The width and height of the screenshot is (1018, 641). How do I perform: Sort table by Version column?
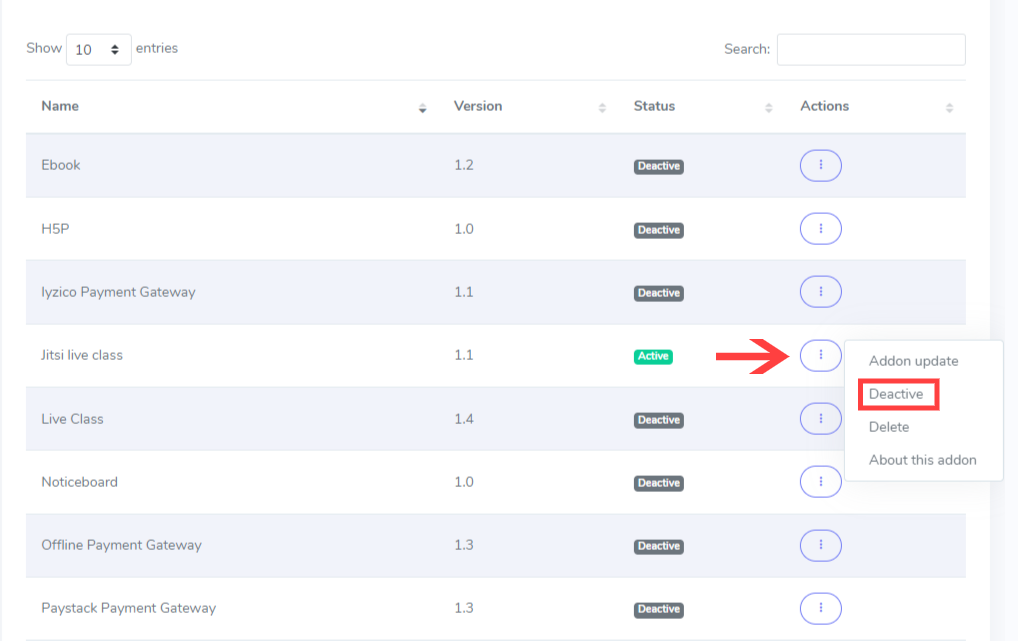478,106
